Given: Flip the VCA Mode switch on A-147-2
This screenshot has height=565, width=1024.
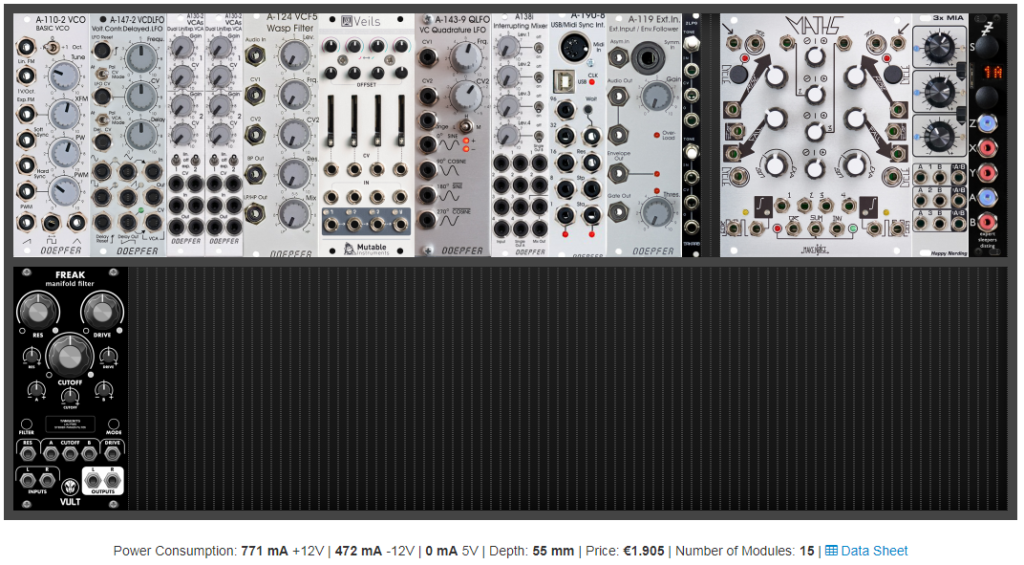Looking at the screenshot, I should [102, 121].
